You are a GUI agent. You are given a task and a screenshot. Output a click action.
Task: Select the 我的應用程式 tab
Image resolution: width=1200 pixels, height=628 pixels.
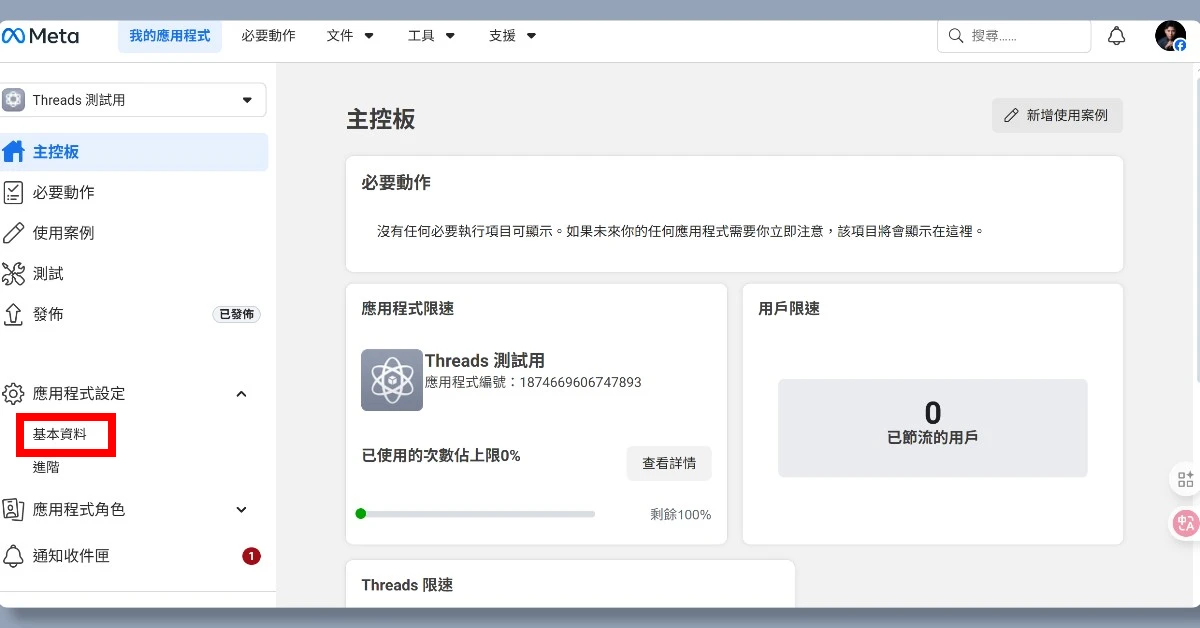point(170,36)
